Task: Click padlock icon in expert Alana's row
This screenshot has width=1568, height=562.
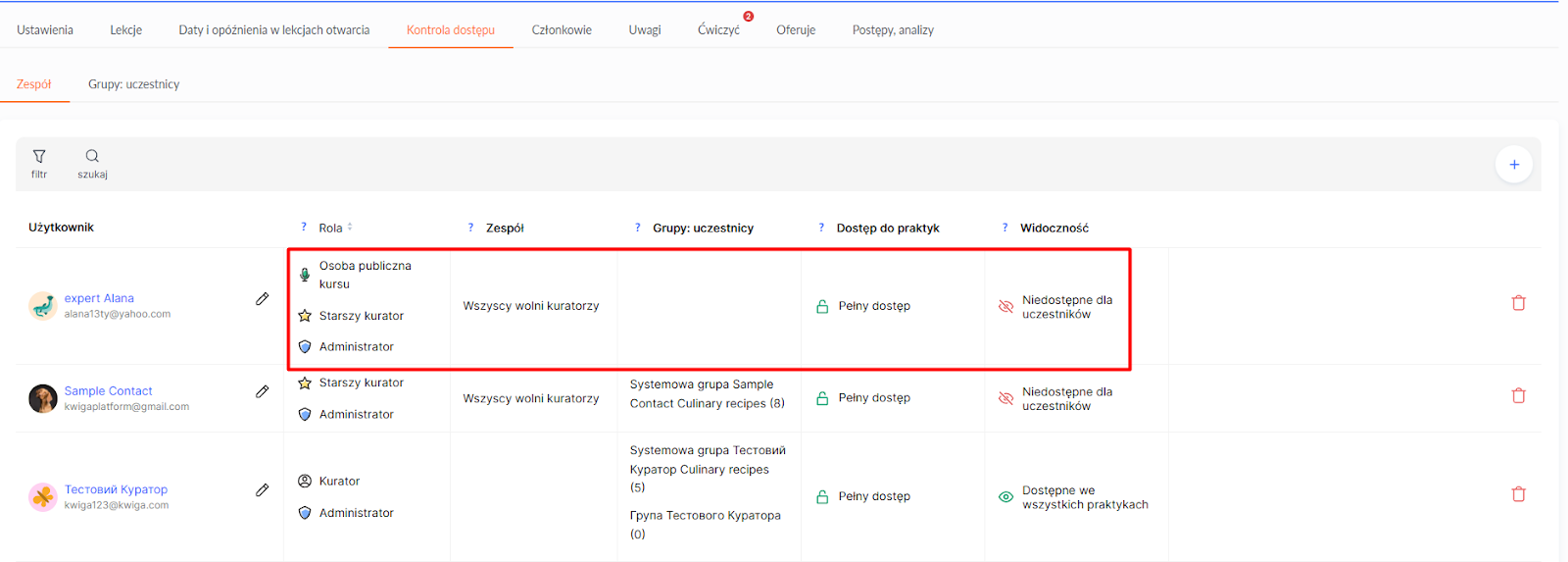Action: pyautogui.click(x=822, y=306)
